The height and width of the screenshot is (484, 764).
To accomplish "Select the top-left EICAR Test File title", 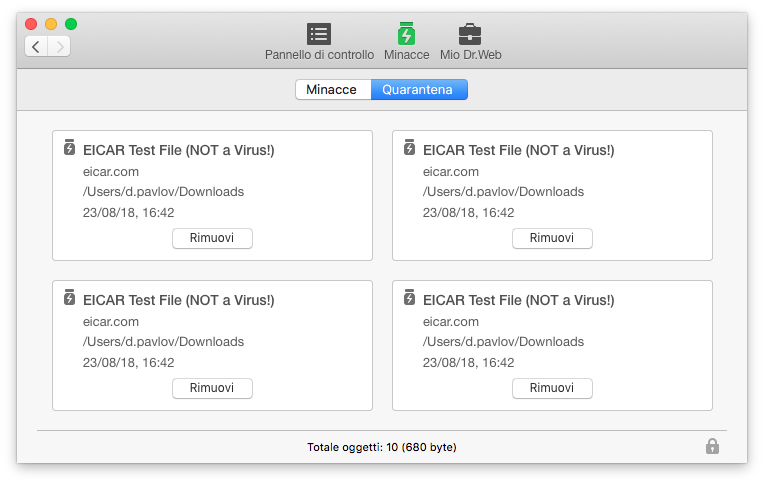I will pyautogui.click(x=178, y=150).
